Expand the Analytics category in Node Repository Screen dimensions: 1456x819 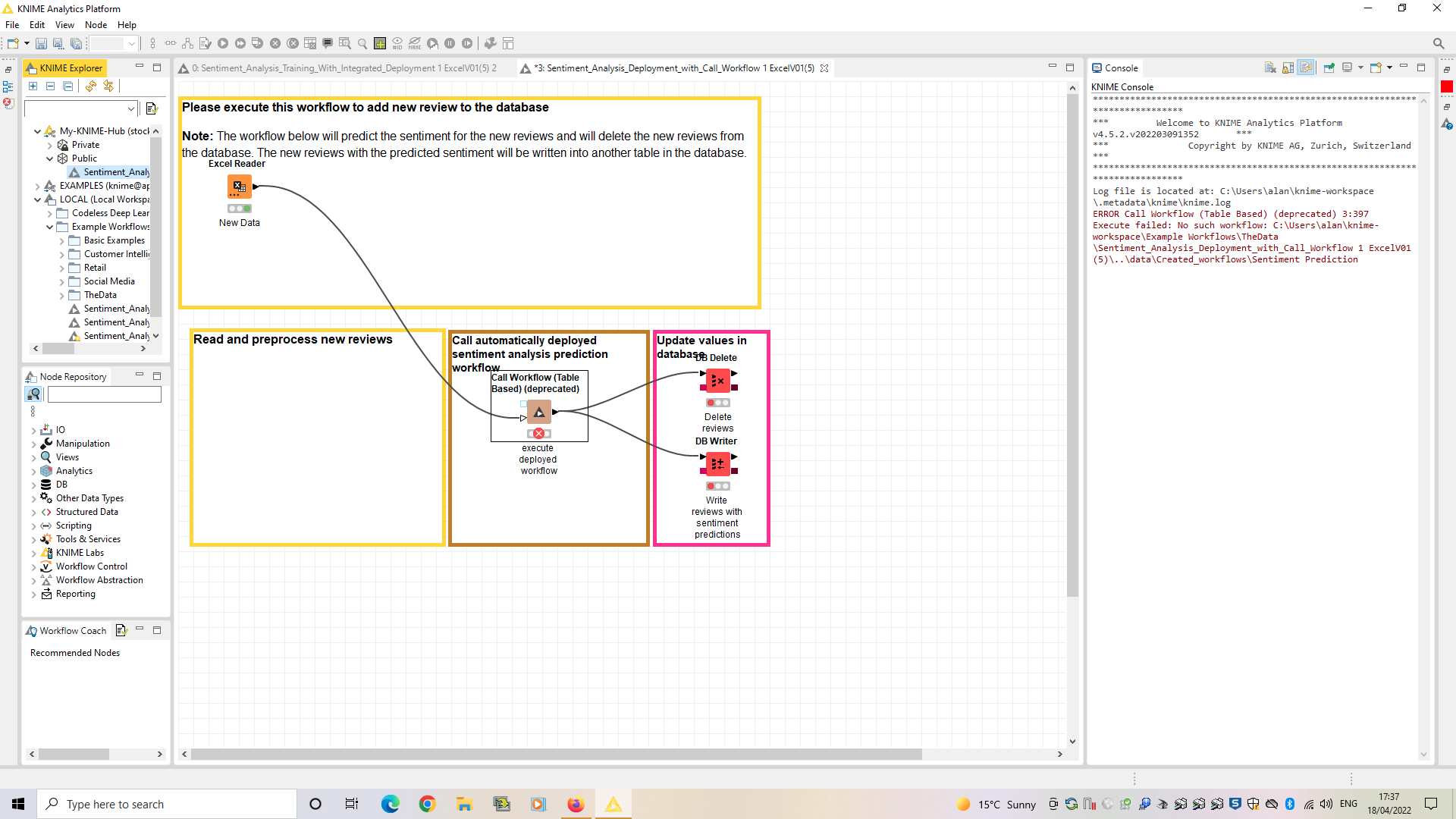click(x=33, y=471)
